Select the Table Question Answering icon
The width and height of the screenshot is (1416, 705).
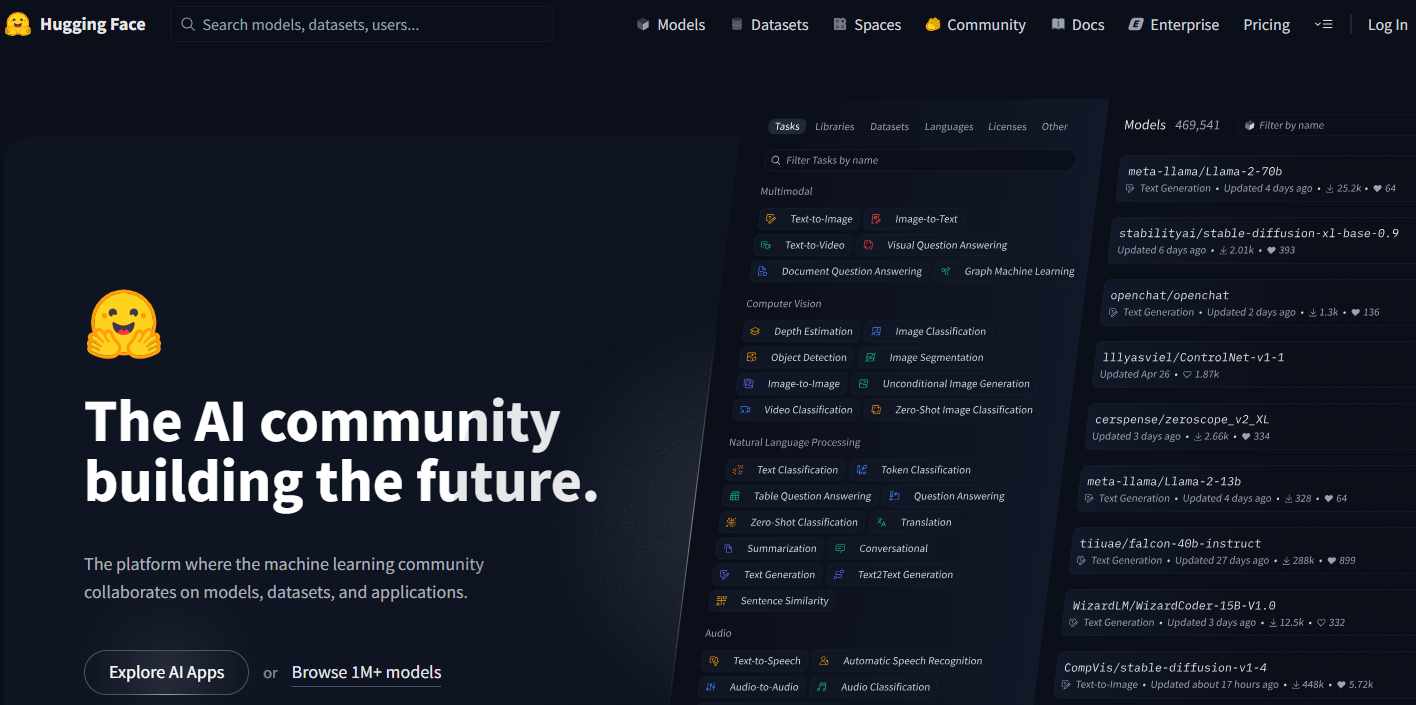(735, 496)
